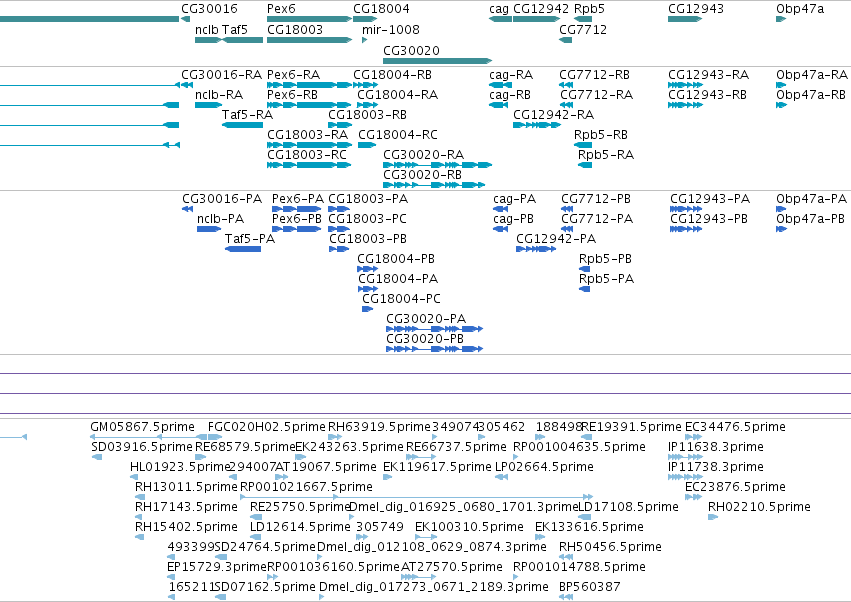Click the CG18003-RC transcript label
Viewport: 851px width, 602px height.
[307, 155]
